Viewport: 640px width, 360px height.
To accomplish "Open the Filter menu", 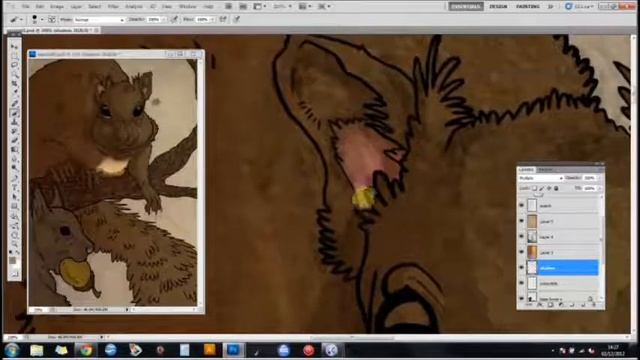I will [113, 7].
